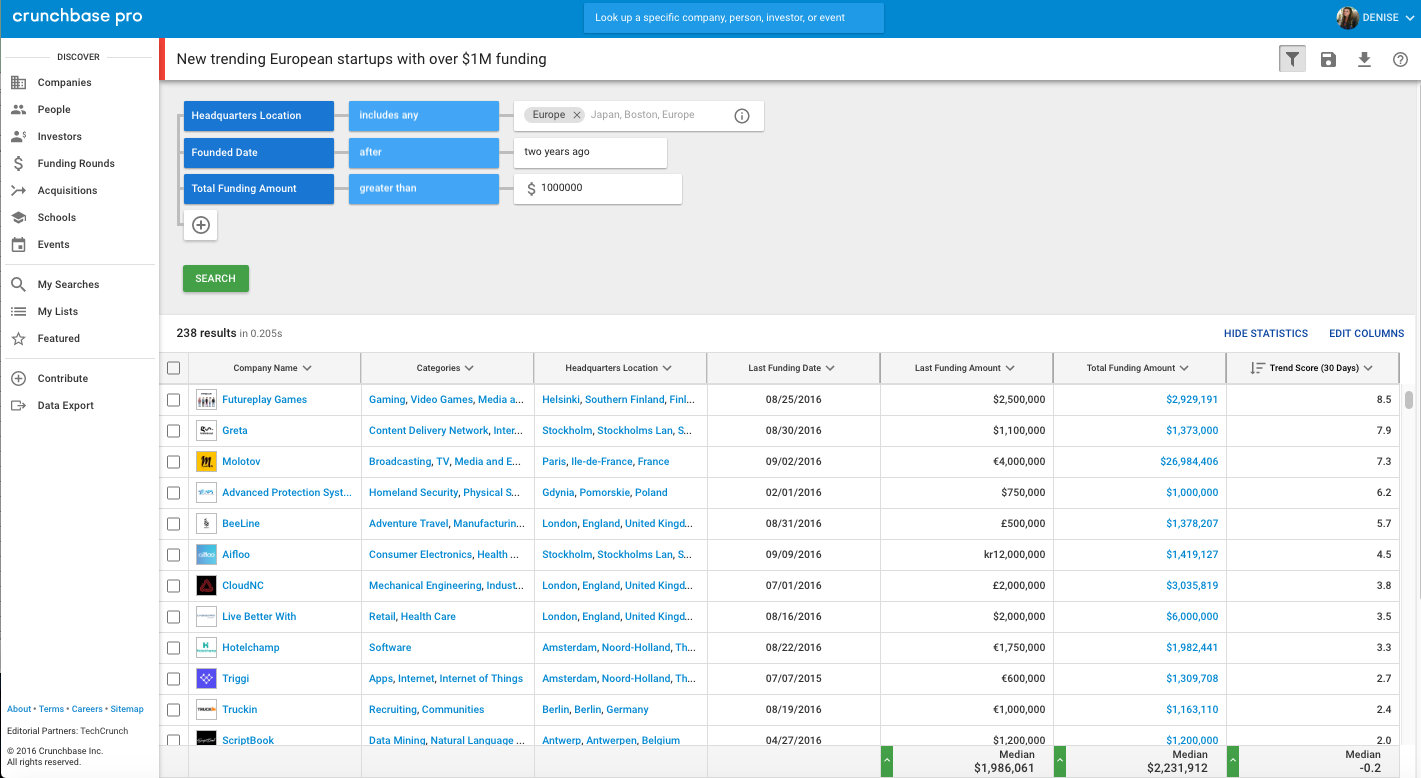
Task: Click the save search disk icon
Action: point(1328,60)
